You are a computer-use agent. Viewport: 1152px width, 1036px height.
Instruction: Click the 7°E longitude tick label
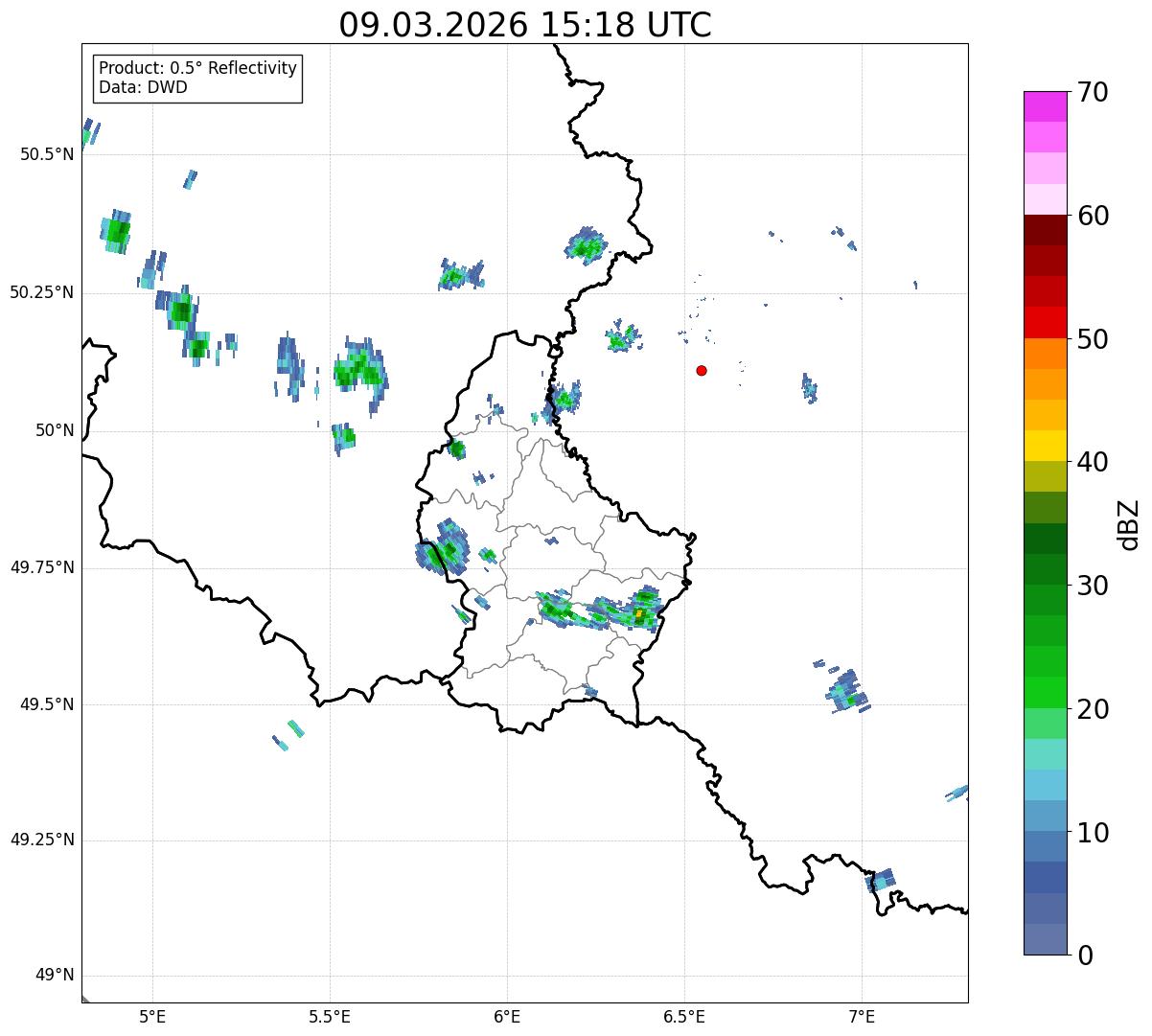tap(862, 1016)
